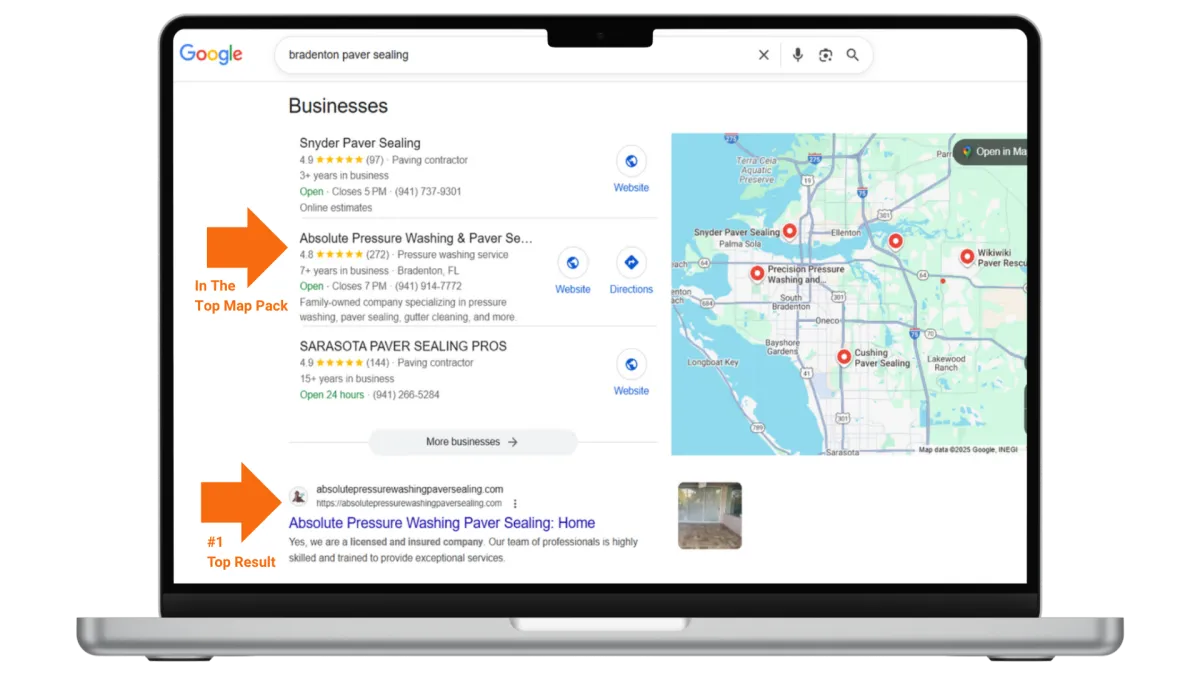Click the (97) reviews count
This screenshot has height=675, width=1200.
point(374,160)
